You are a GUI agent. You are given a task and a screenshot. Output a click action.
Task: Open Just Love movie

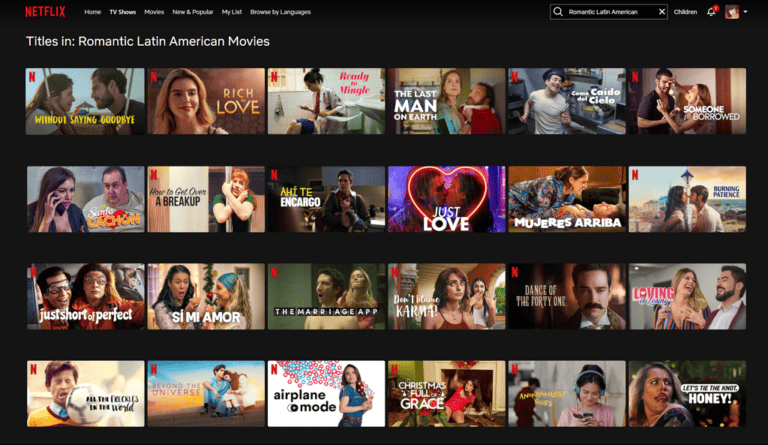[x=446, y=199]
